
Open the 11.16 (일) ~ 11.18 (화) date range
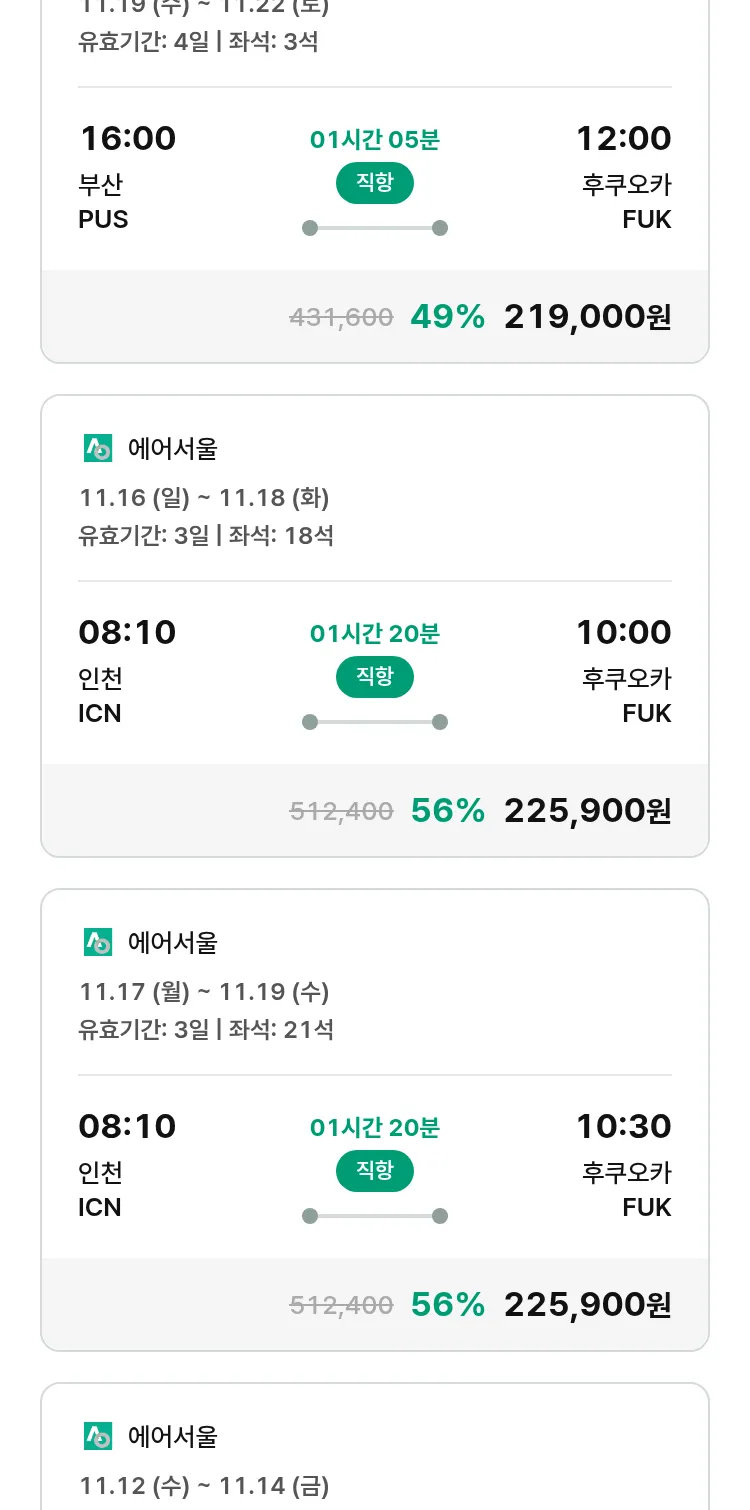click(x=204, y=497)
